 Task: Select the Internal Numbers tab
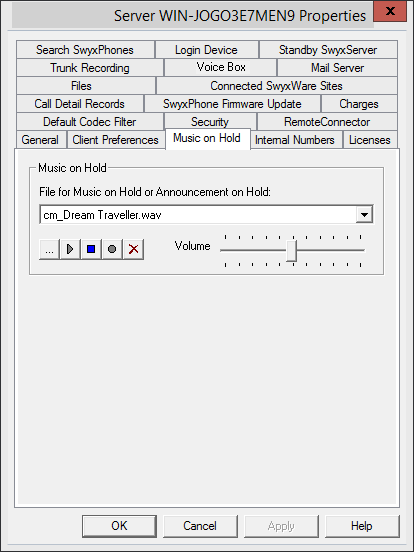(295, 140)
